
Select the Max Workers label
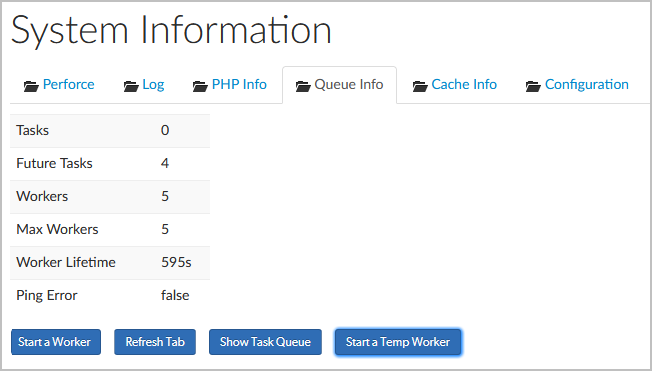pyautogui.click(x=57, y=229)
